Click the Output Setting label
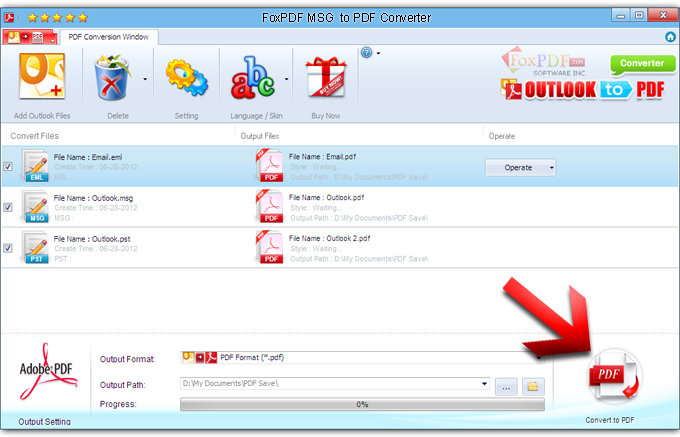The image size is (680, 437). (x=44, y=421)
